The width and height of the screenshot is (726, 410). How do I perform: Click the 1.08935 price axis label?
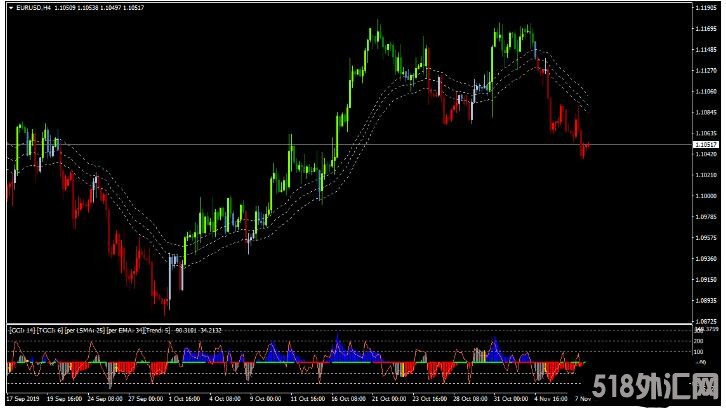click(706, 300)
